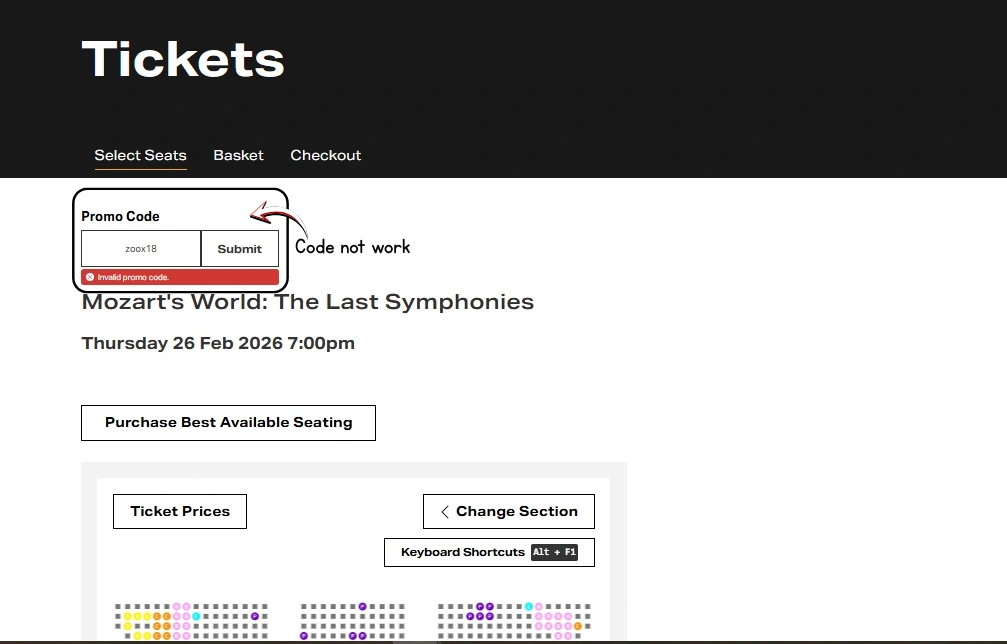Click the Thursday 26 Feb 2026 date text
Screen dimensions: 1007x644
(x=218, y=343)
